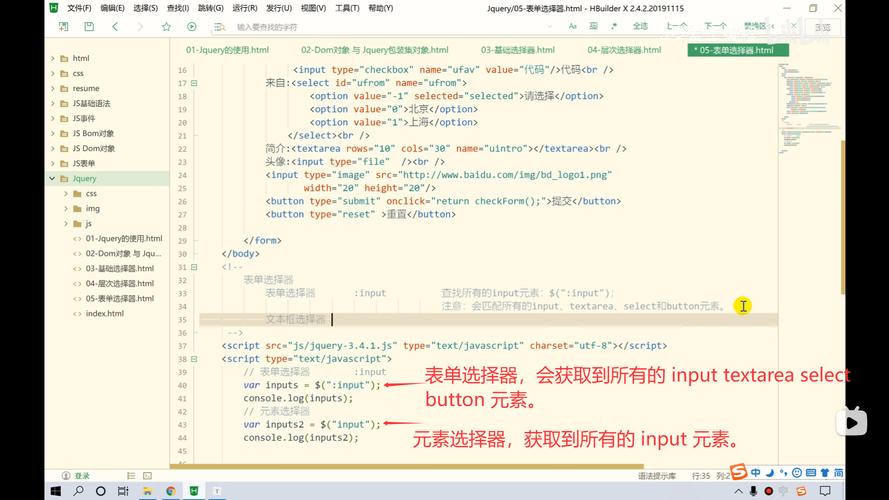Fold comment block at line 31 marker
This screenshot has width=889, height=500.
click(x=194, y=267)
